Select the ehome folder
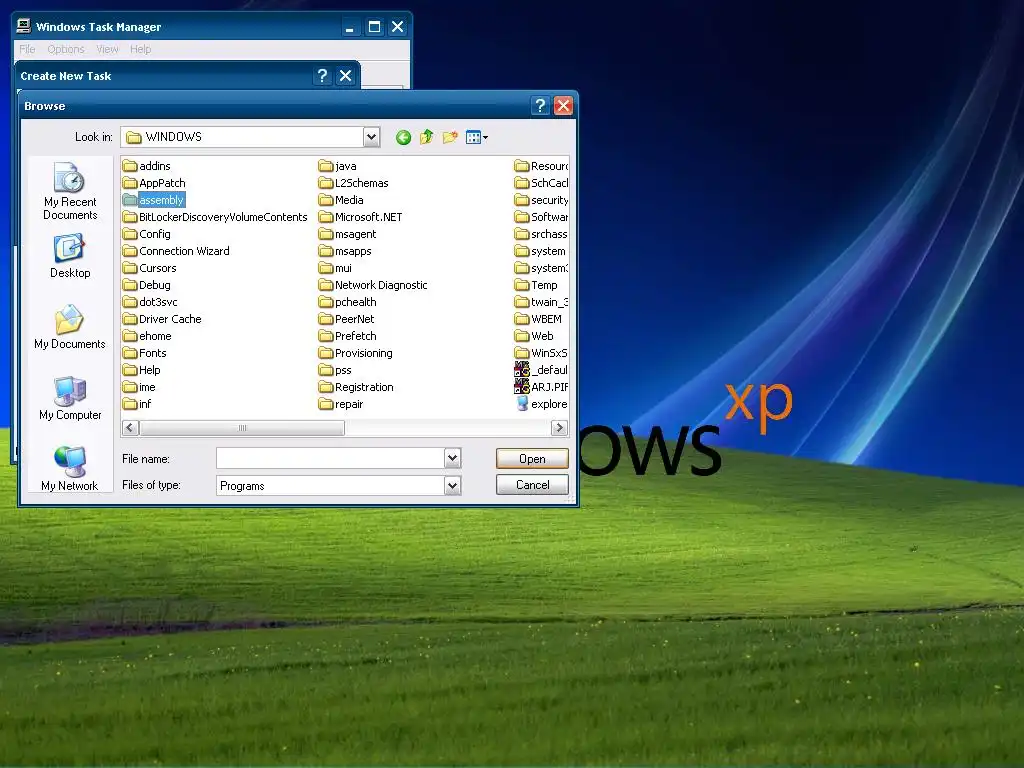 pyautogui.click(x=148, y=336)
